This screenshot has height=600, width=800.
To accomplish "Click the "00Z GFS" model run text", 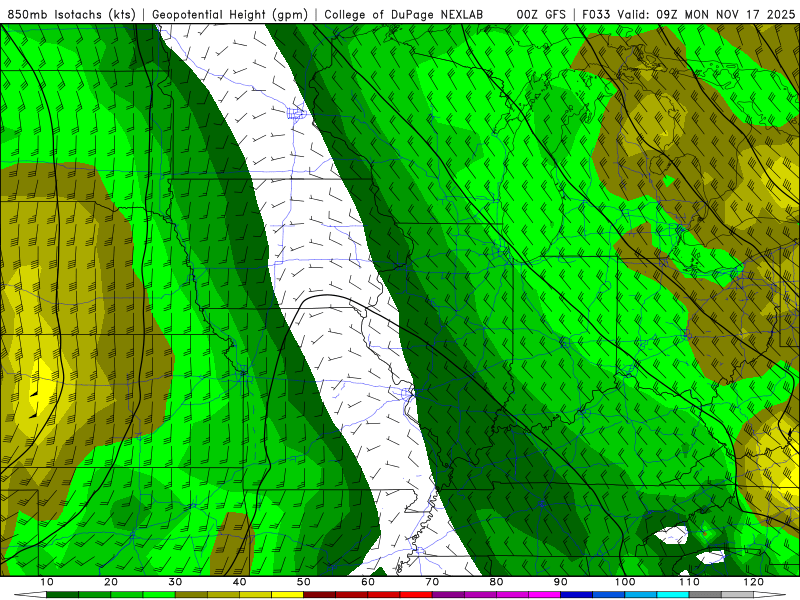I will [x=541, y=14].
